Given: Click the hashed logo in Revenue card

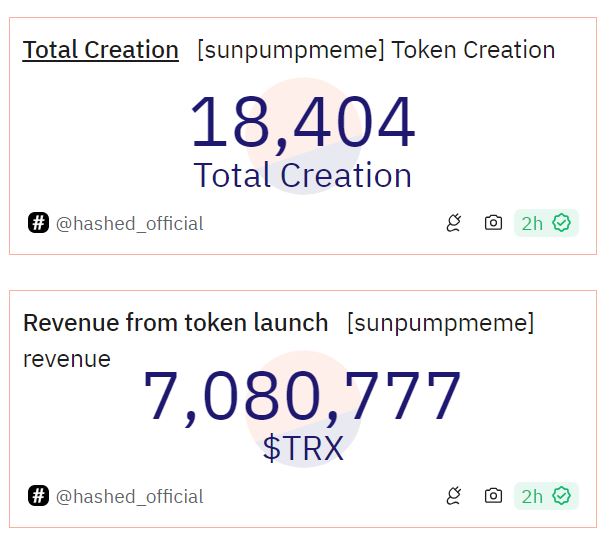Looking at the screenshot, I should (x=38, y=496).
